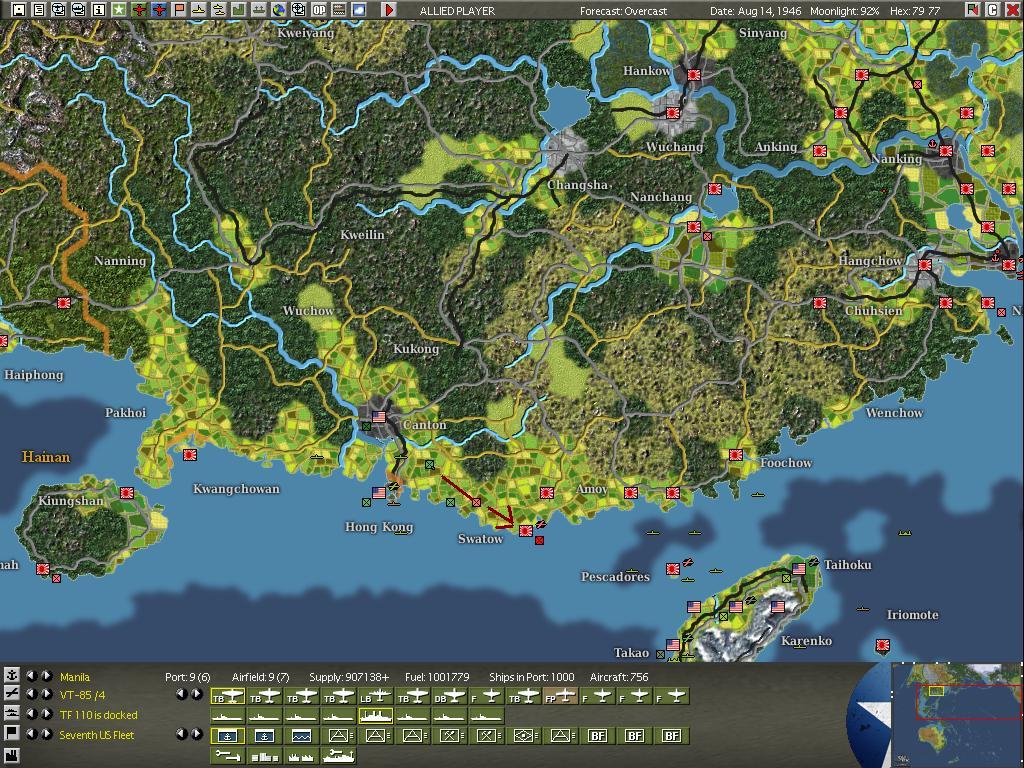
Task: Click the airplane icon beside VT-85 /4
Action: pos(11,694)
